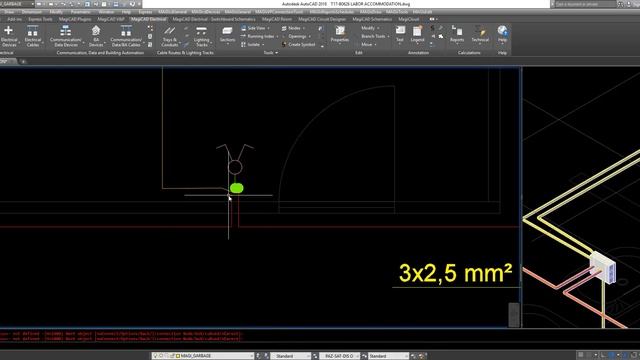Click the Running Index tool
Image resolution: width=640 pixels, height=360 pixels.
[x=259, y=36]
